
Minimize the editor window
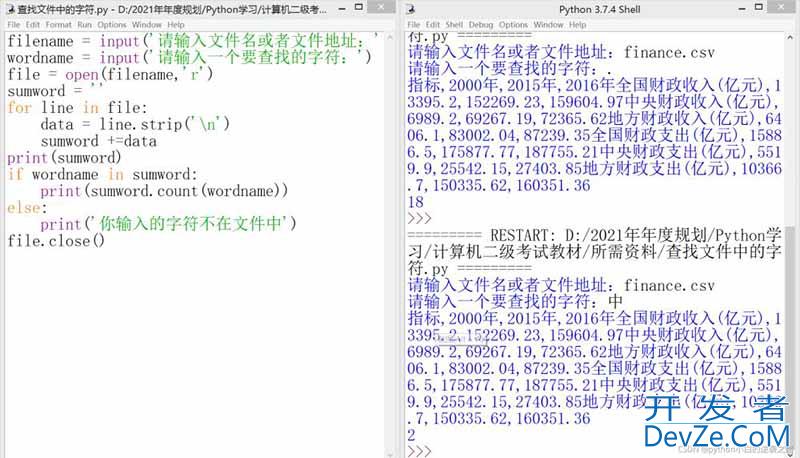pos(342,9)
